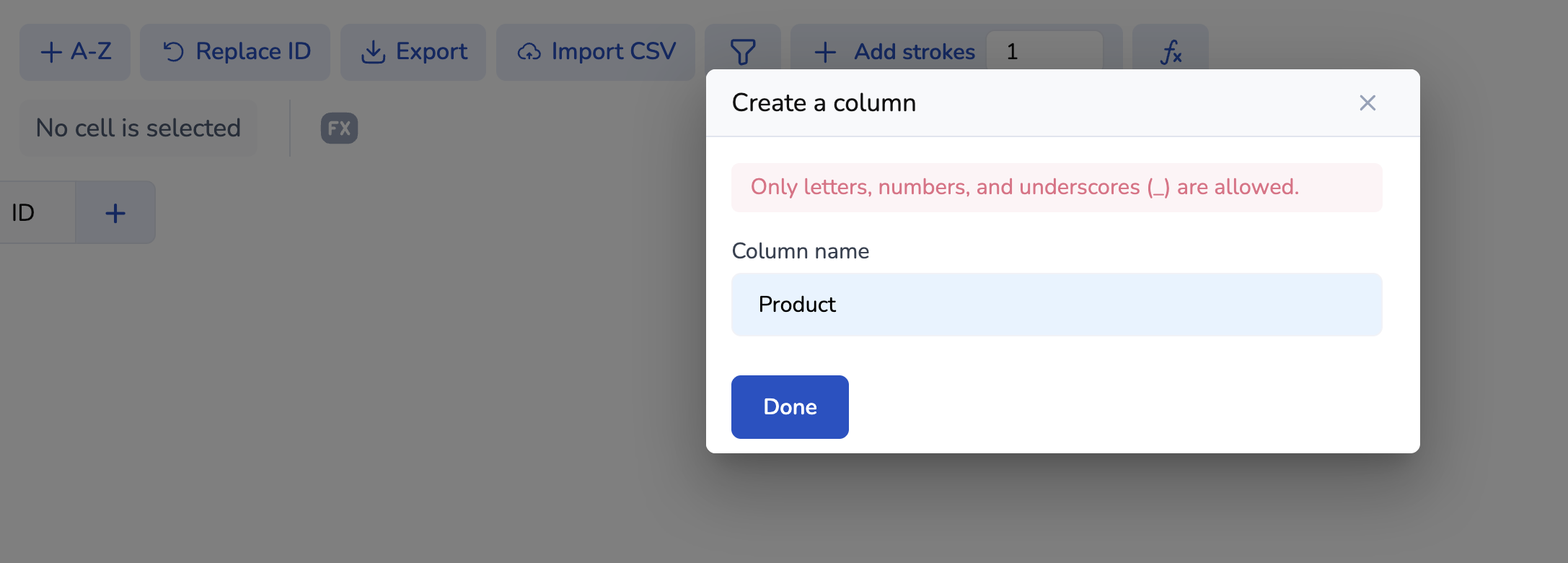Click the A-Z add sort button
1568x563 pixels.
[x=75, y=52]
